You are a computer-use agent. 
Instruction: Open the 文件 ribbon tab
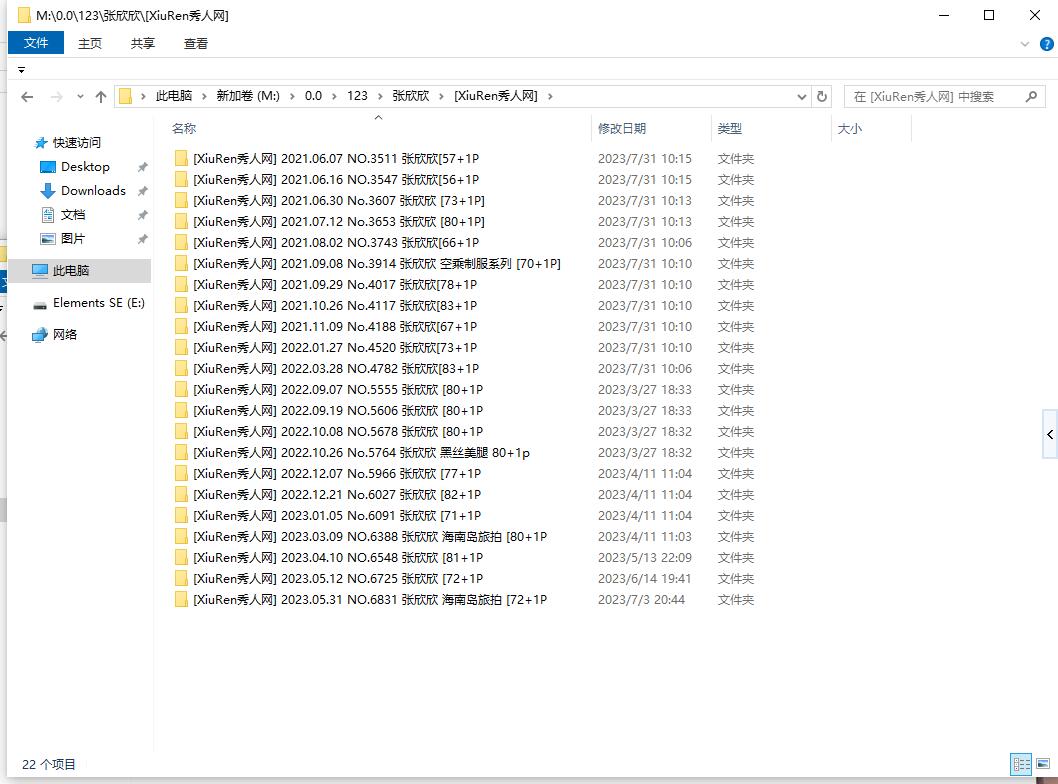tap(36, 43)
